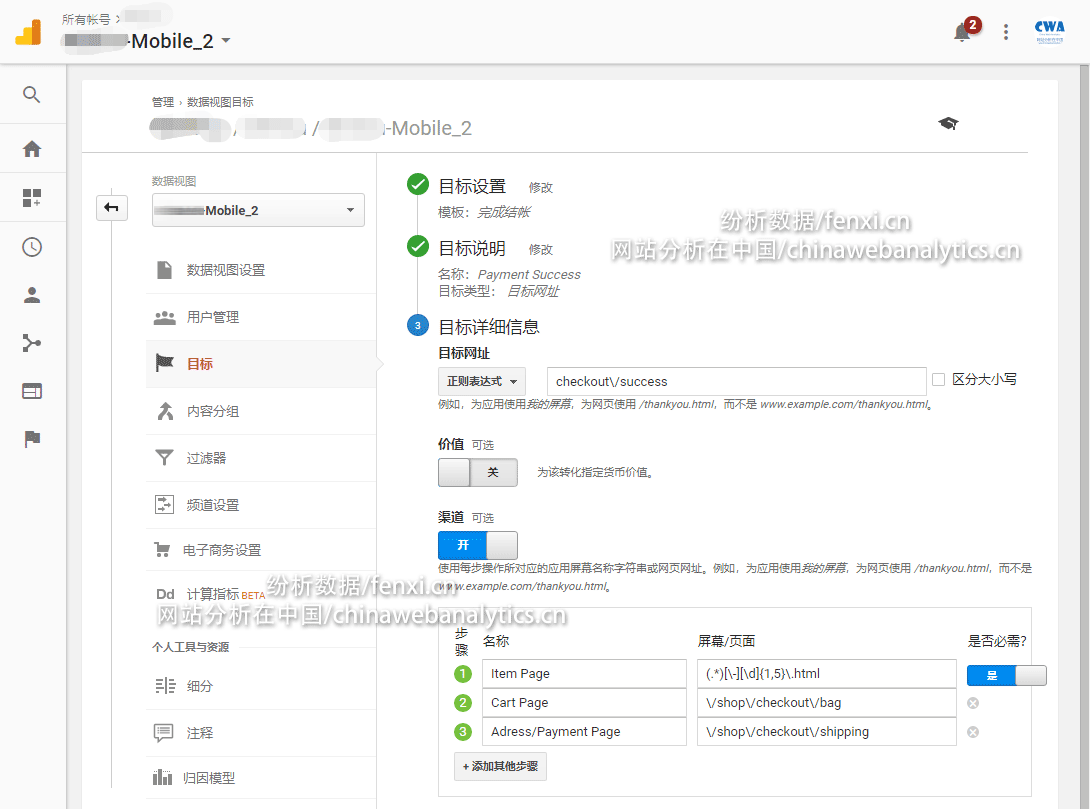Select 过滤器 in the admin menu
This screenshot has width=1090, height=809.
[206, 458]
